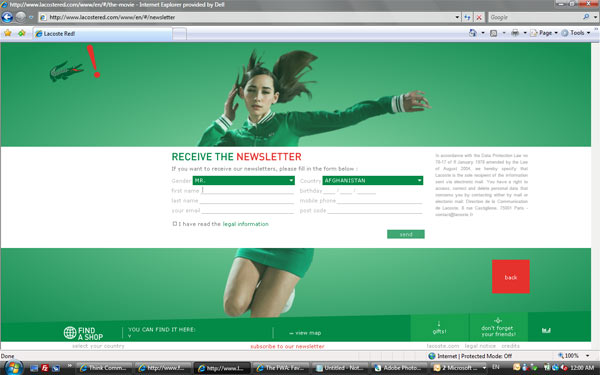Click the Home toolbar icon
The image size is (600, 375).
(x=473, y=33)
